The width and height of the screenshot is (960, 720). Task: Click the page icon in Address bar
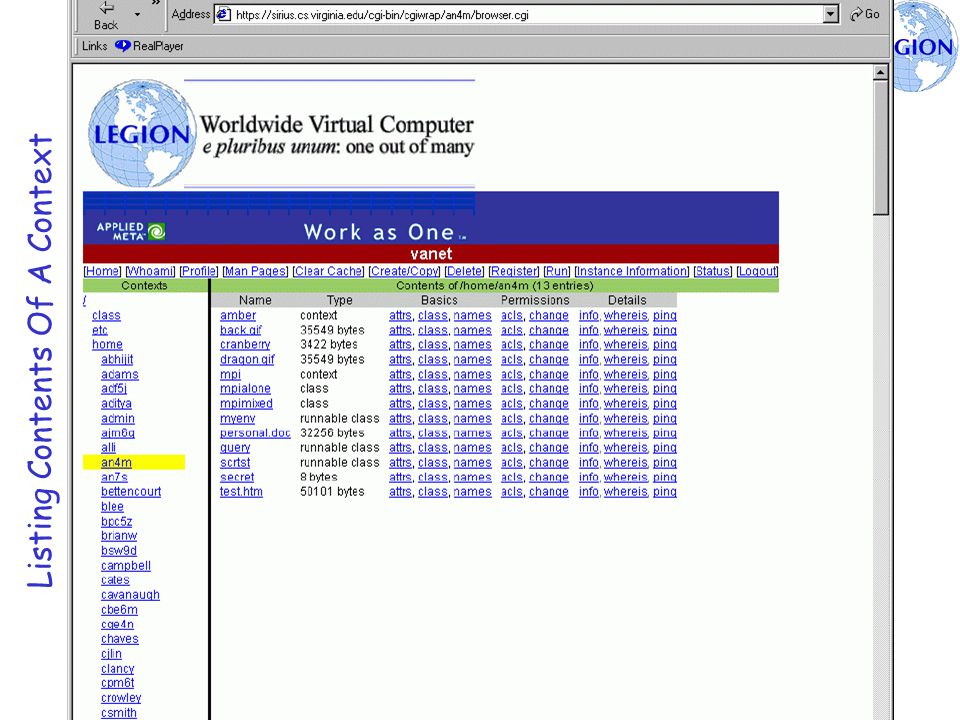(x=224, y=14)
